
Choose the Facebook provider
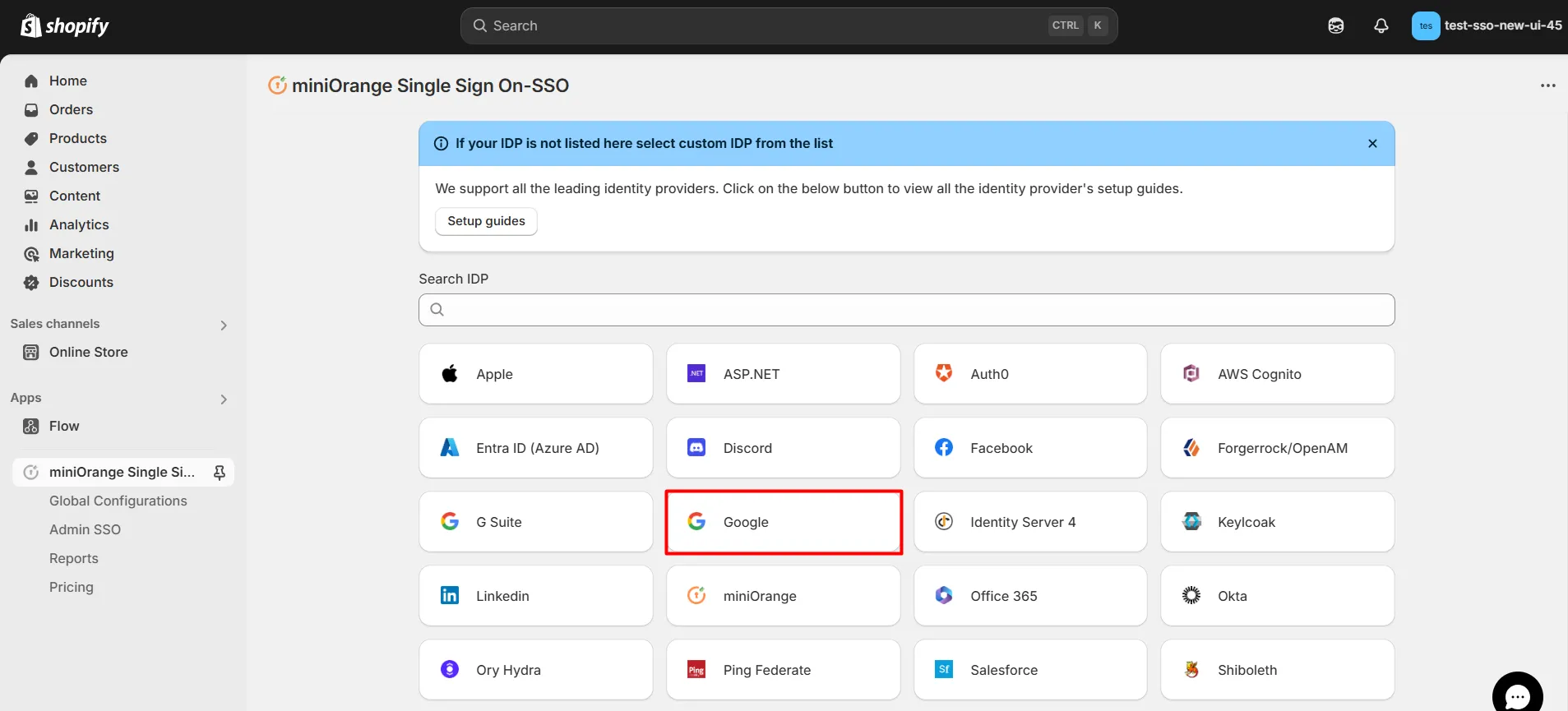point(1030,448)
